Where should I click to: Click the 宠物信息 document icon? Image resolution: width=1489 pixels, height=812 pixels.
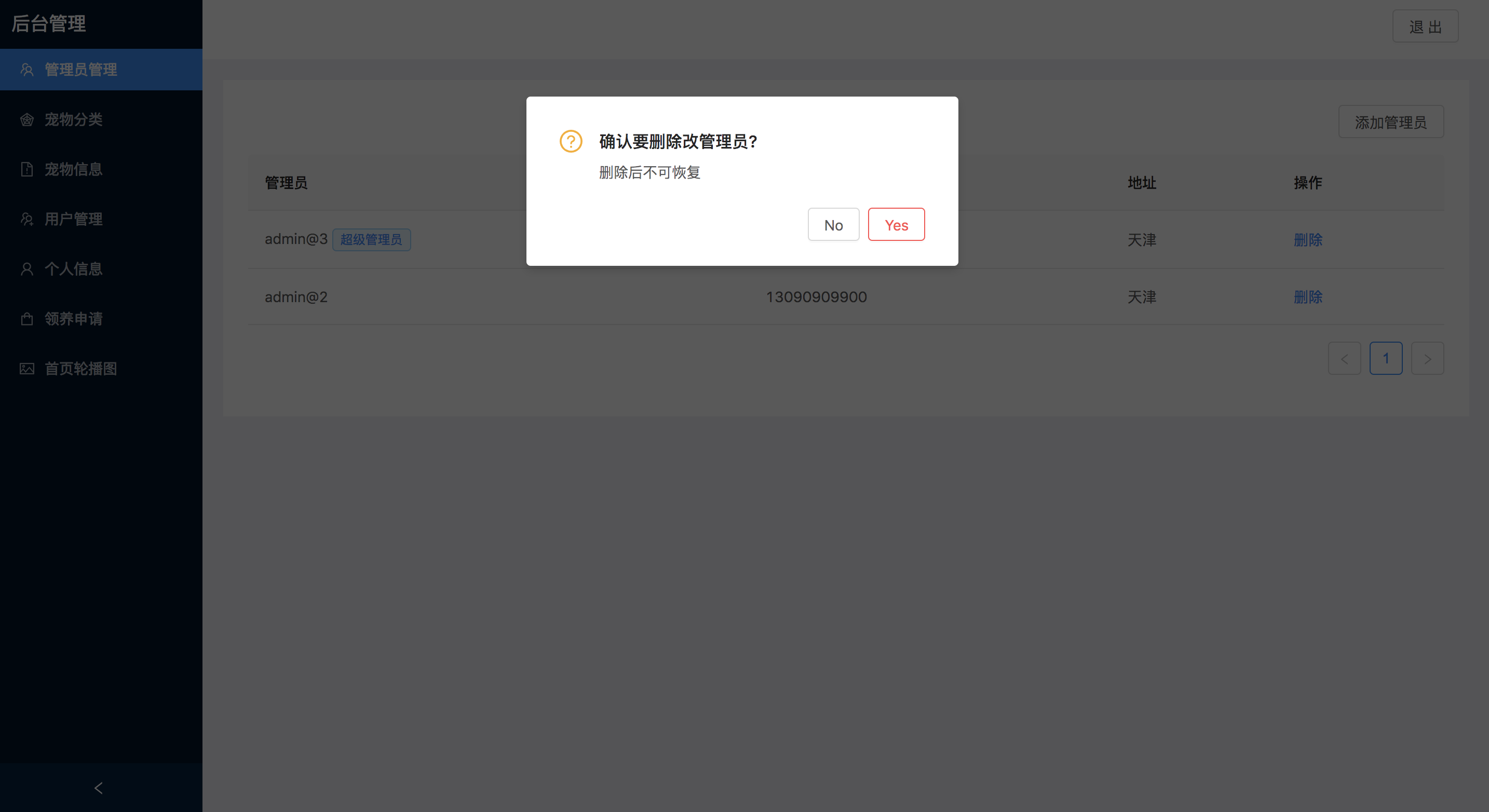point(26,169)
